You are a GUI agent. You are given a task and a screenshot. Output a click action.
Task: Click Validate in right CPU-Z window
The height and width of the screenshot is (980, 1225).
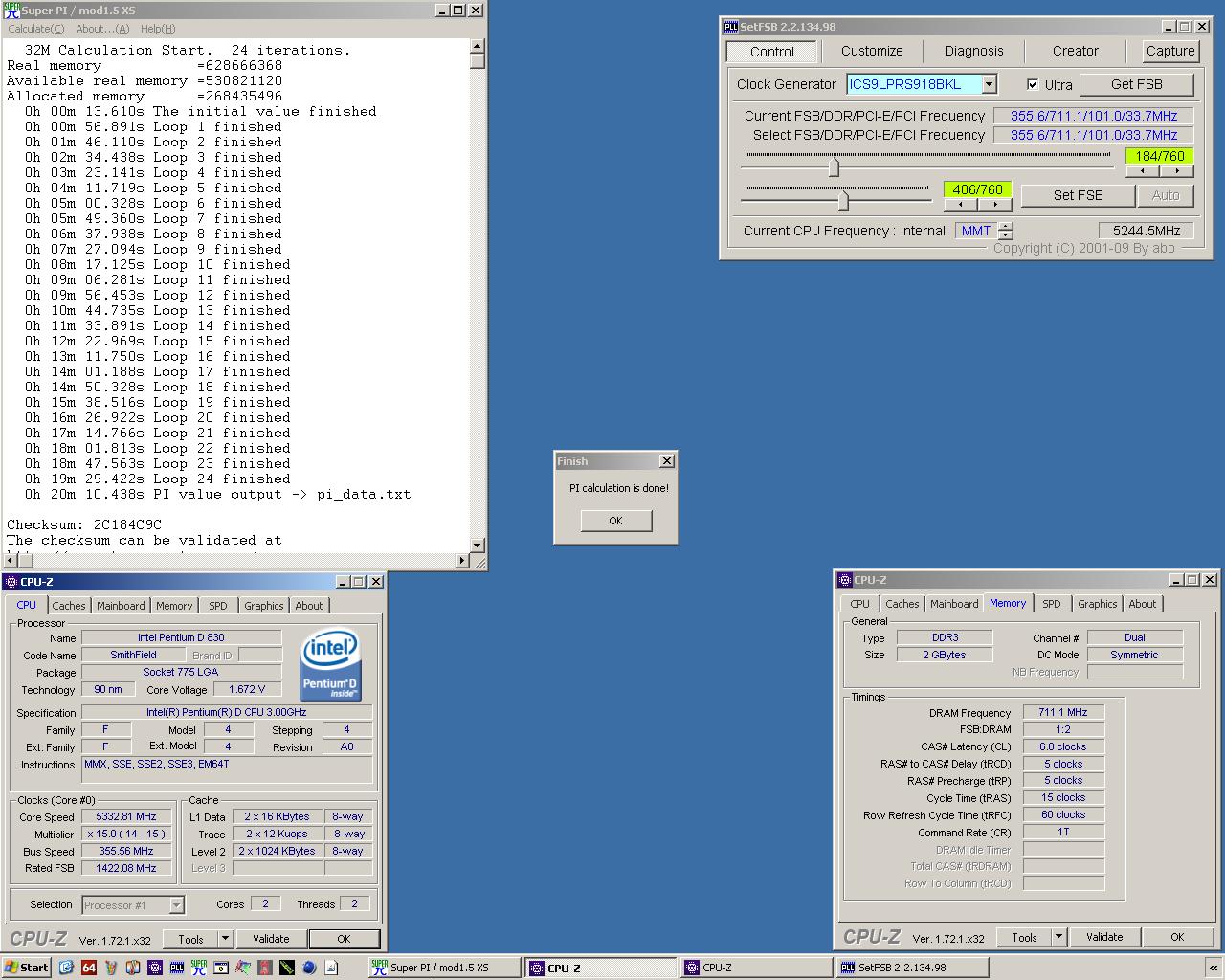(x=1104, y=937)
